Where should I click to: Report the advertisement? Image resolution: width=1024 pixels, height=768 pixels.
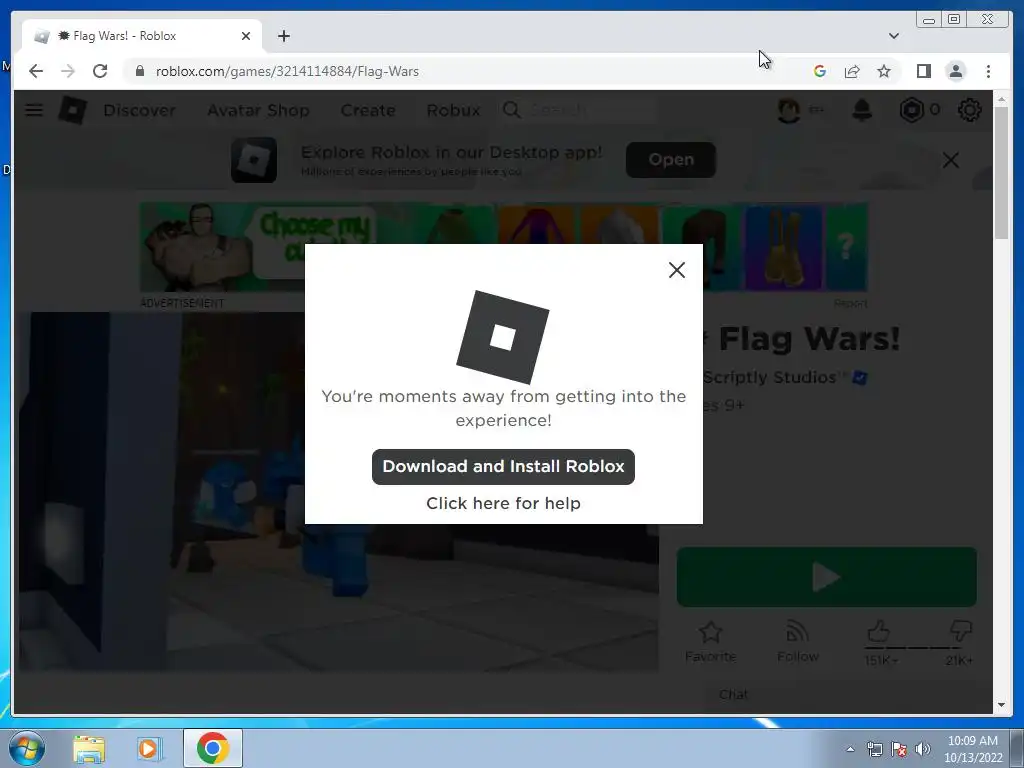850,303
